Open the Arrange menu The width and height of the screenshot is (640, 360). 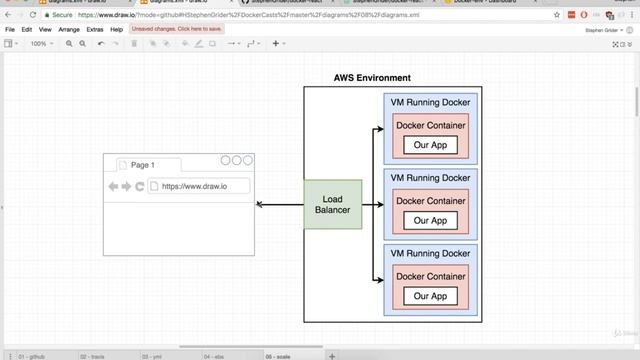pos(69,29)
